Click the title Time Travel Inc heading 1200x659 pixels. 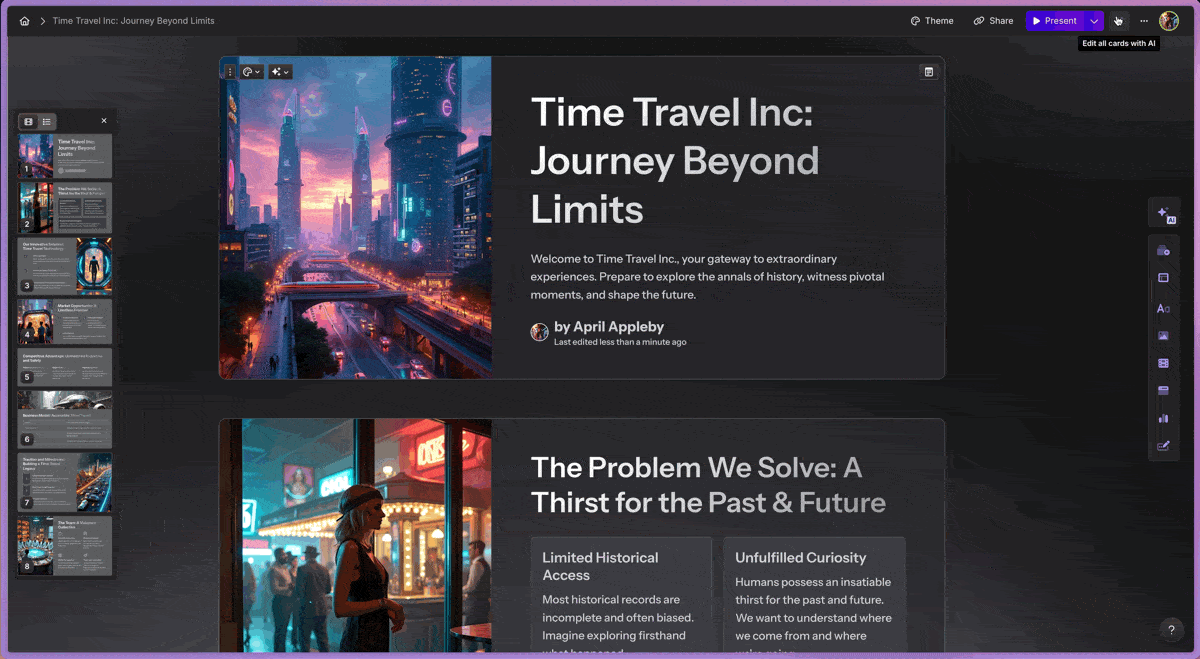[x=675, y=161]
